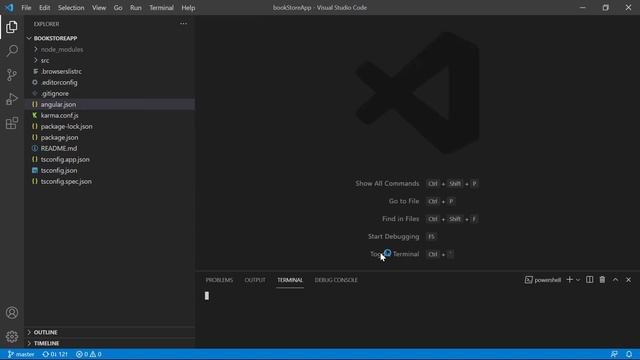
Task: Expand the node_modules folder
Action: [109, 49]
